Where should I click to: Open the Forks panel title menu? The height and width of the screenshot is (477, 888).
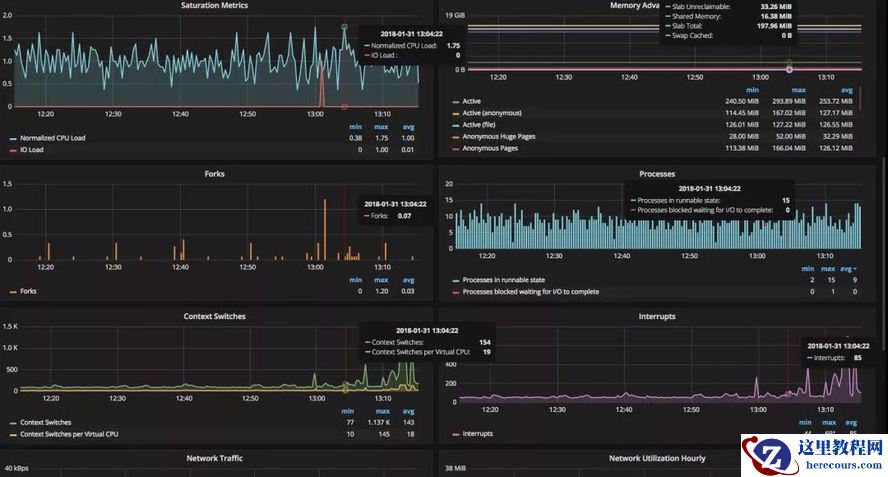(214, 174)
